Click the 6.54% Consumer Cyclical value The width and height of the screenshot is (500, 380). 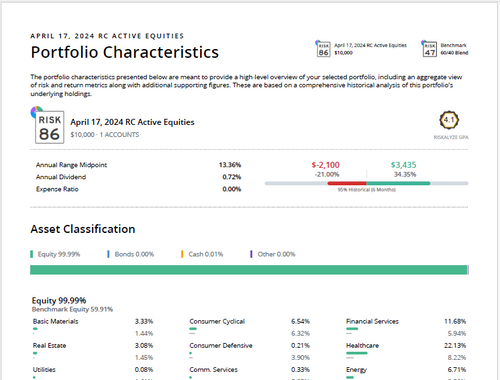[x=300, y=322]
